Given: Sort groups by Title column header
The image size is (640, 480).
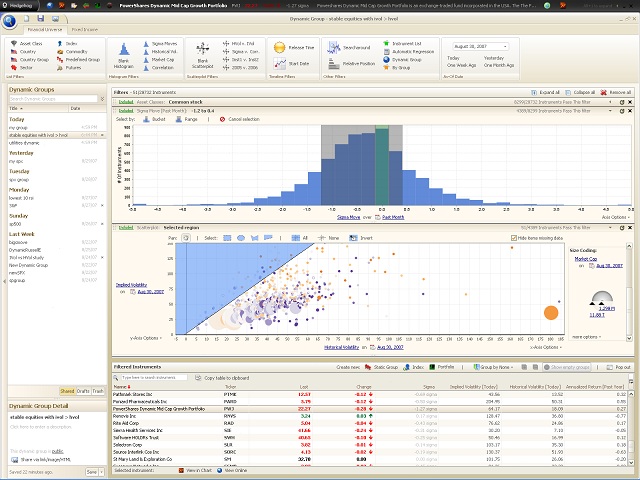Looking at the screenshot, I should click(x=38, y=108).
